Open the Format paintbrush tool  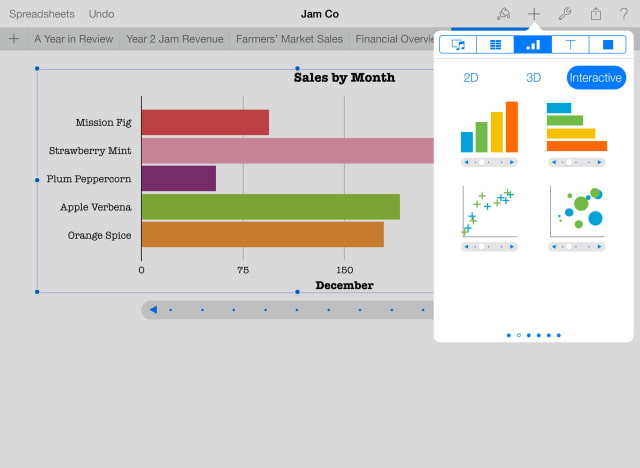[x=503, y=14]
